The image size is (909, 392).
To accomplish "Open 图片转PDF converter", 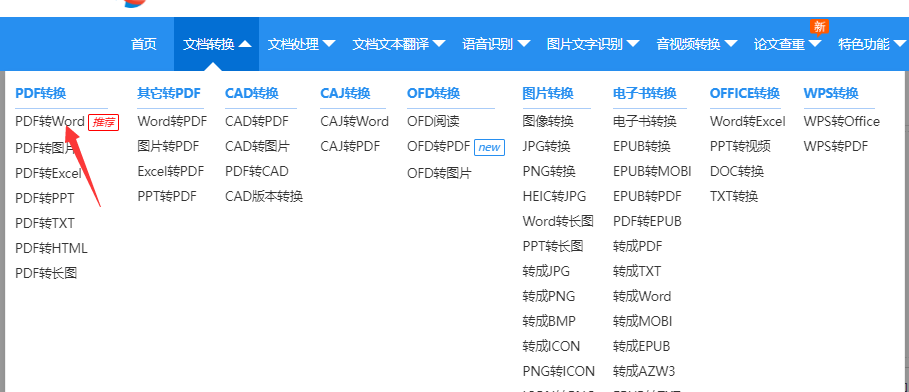I will (168, 147).
